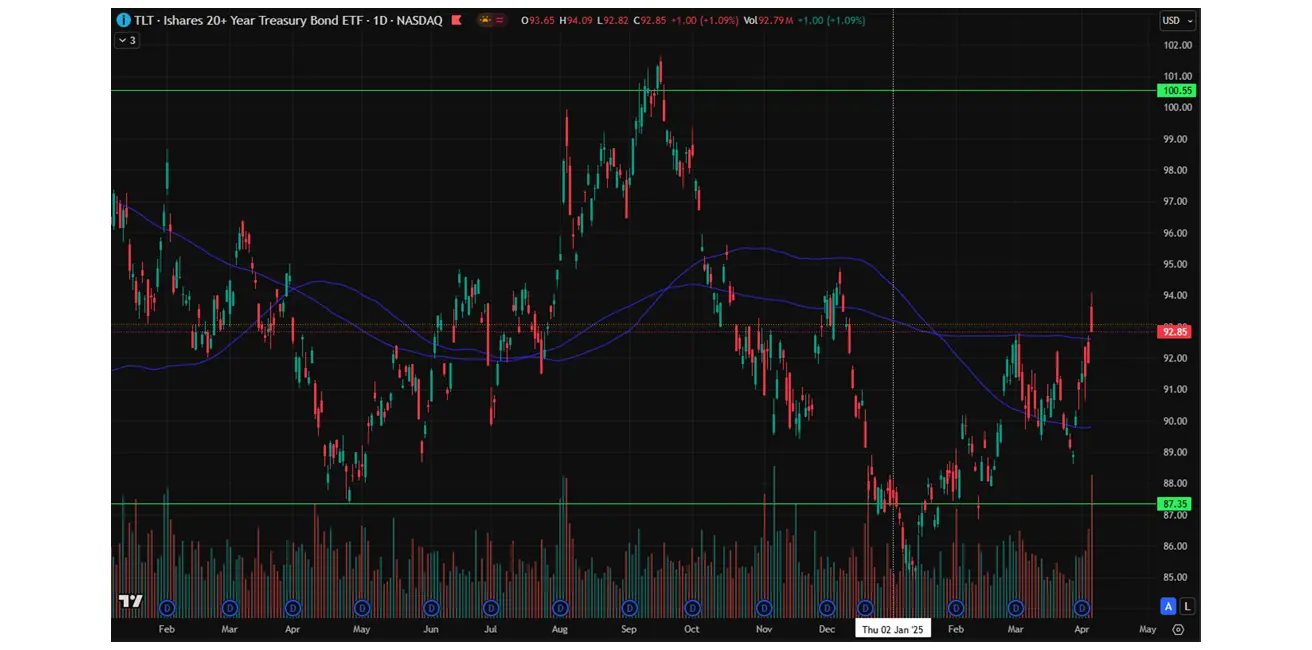
Task: Toggle the A auto-scale button
Action: pos(1168,606)
